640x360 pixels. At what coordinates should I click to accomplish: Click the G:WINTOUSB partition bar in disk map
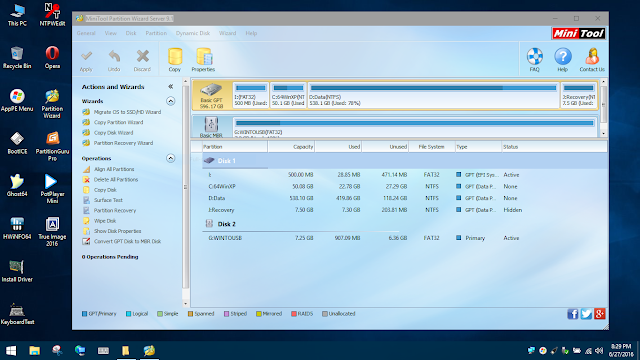(414, 127)
